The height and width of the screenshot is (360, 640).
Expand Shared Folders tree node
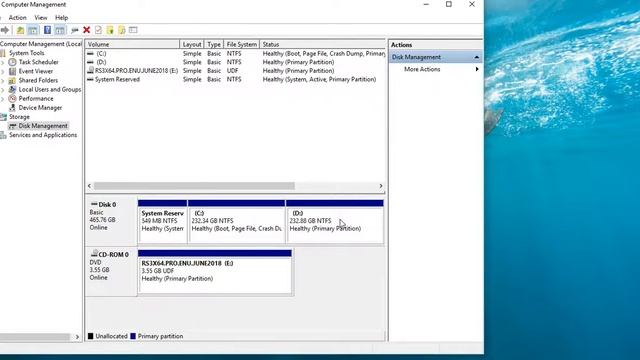(3, 80)
